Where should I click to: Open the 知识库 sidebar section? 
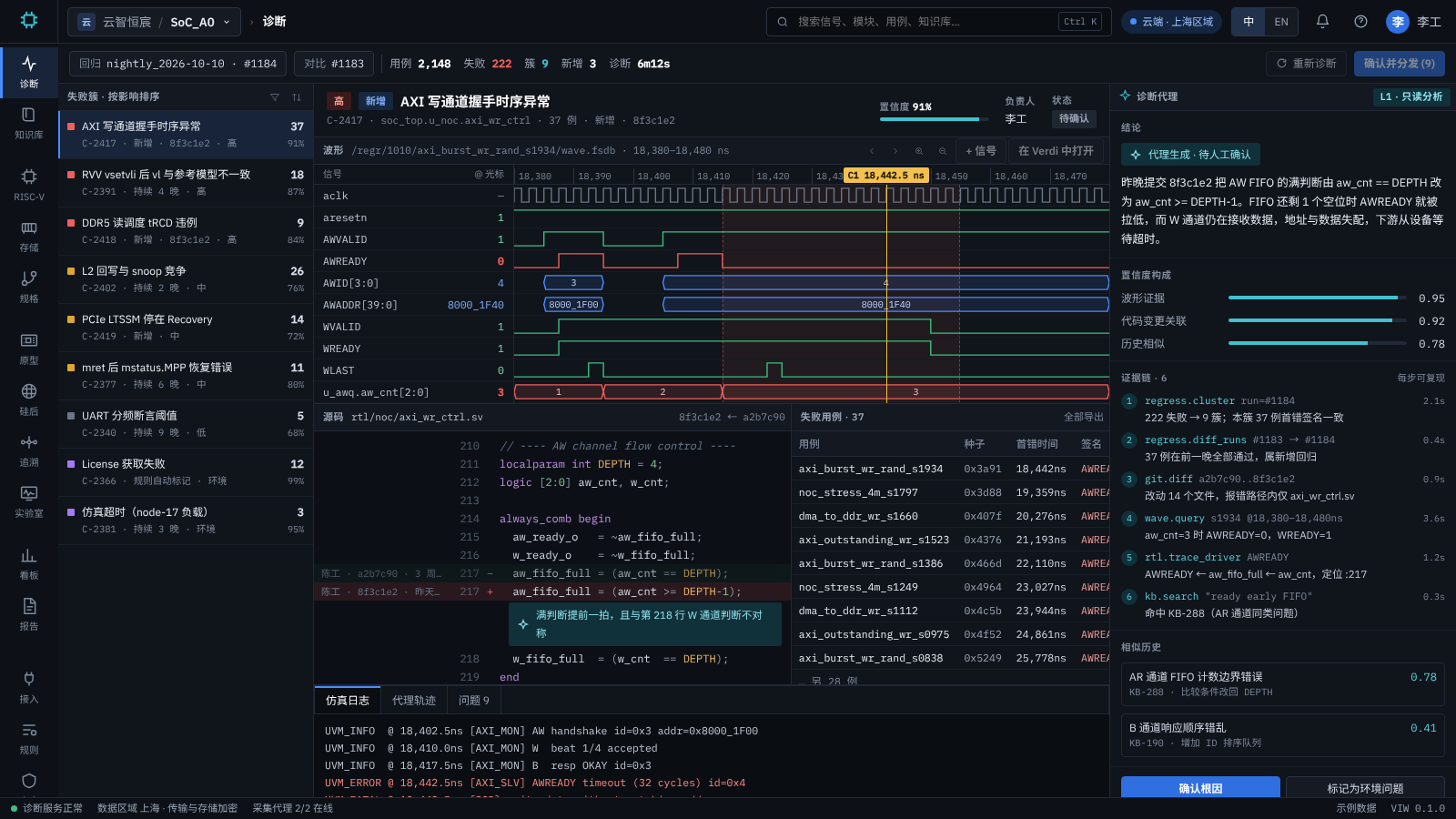[29, 123]
